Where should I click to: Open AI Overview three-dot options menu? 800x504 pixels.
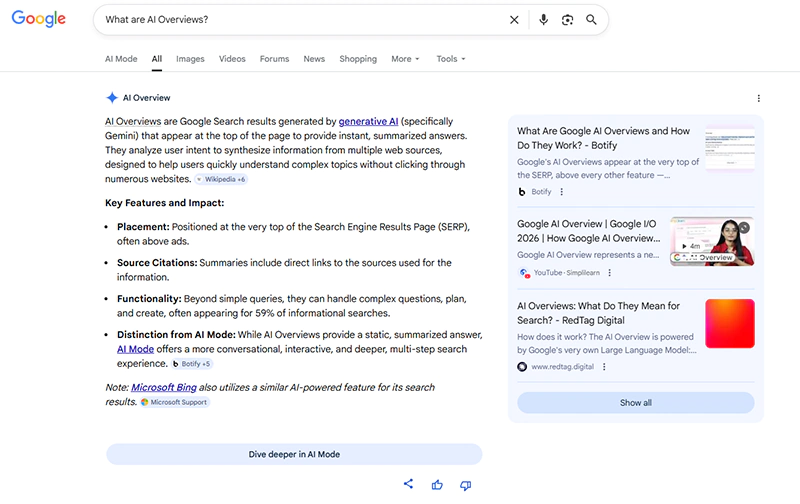759,98
